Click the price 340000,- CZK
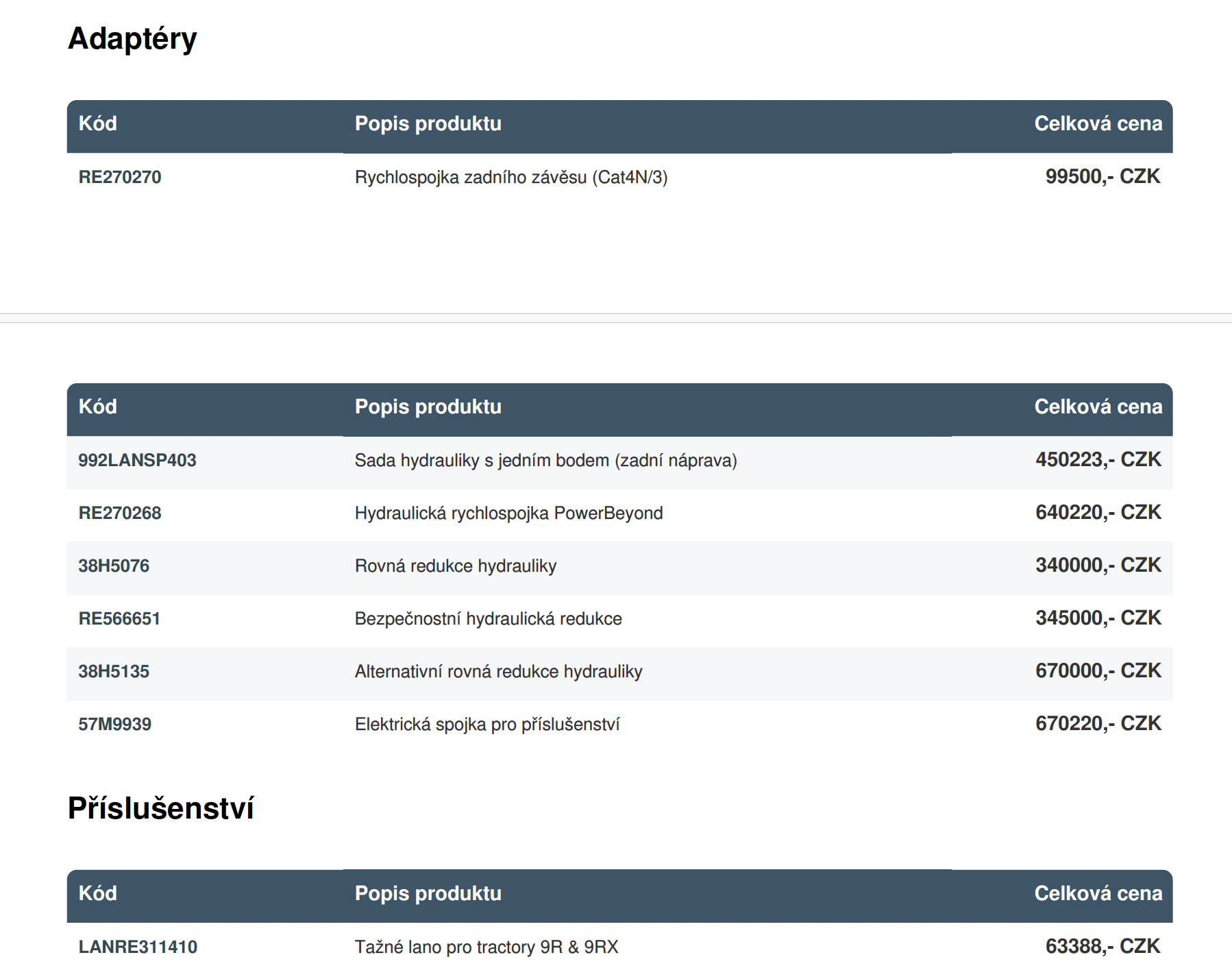This screenshot has height=968, width=1232. [x=1098, y=565]
